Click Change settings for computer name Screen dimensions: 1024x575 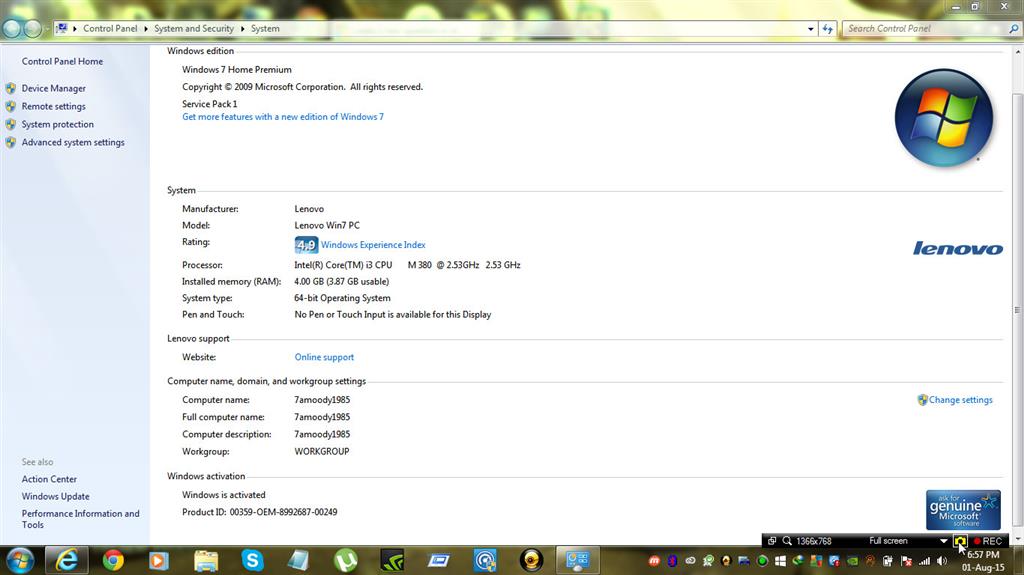[961, 400]
